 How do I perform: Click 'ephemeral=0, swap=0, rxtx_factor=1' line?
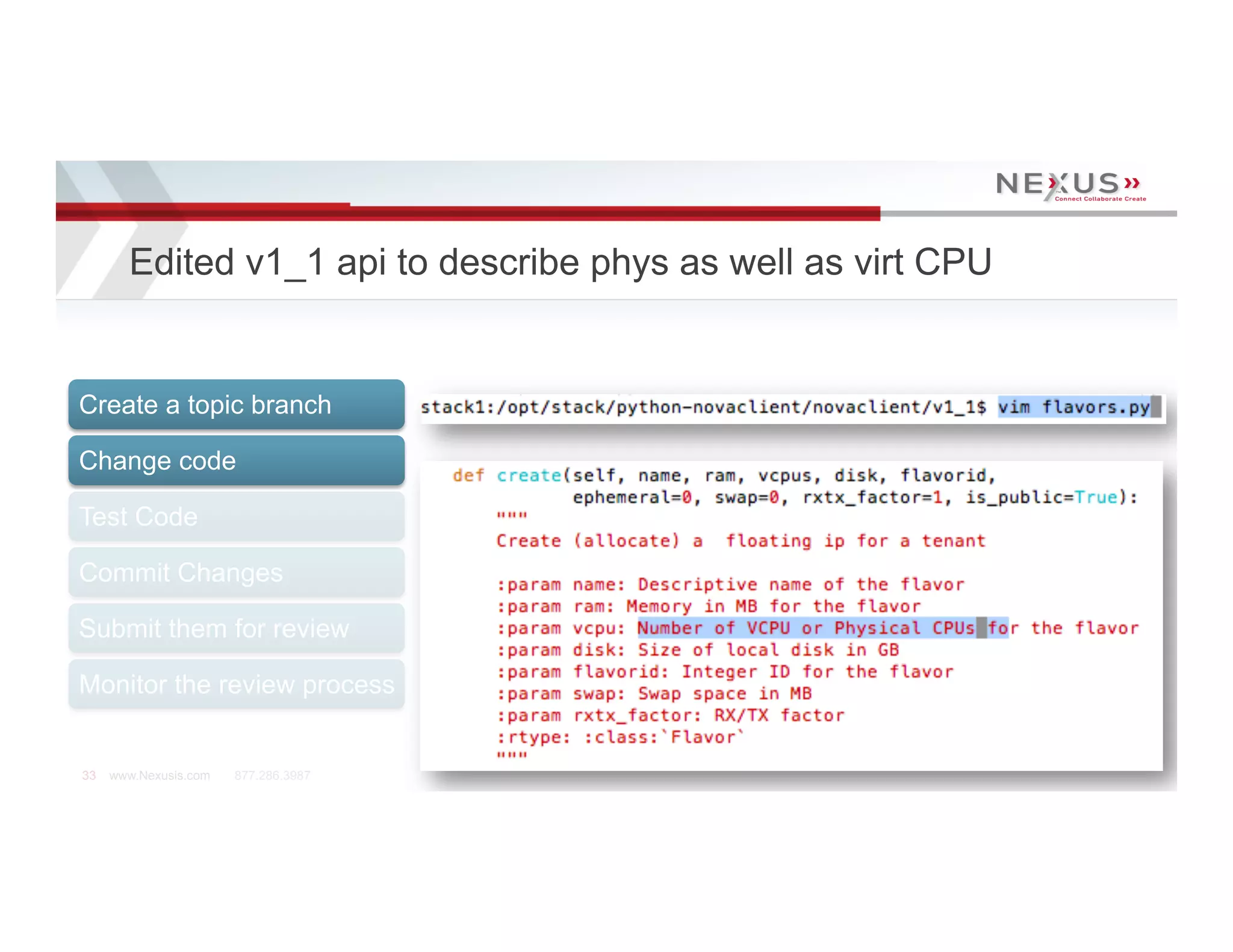tap(855, 498)
